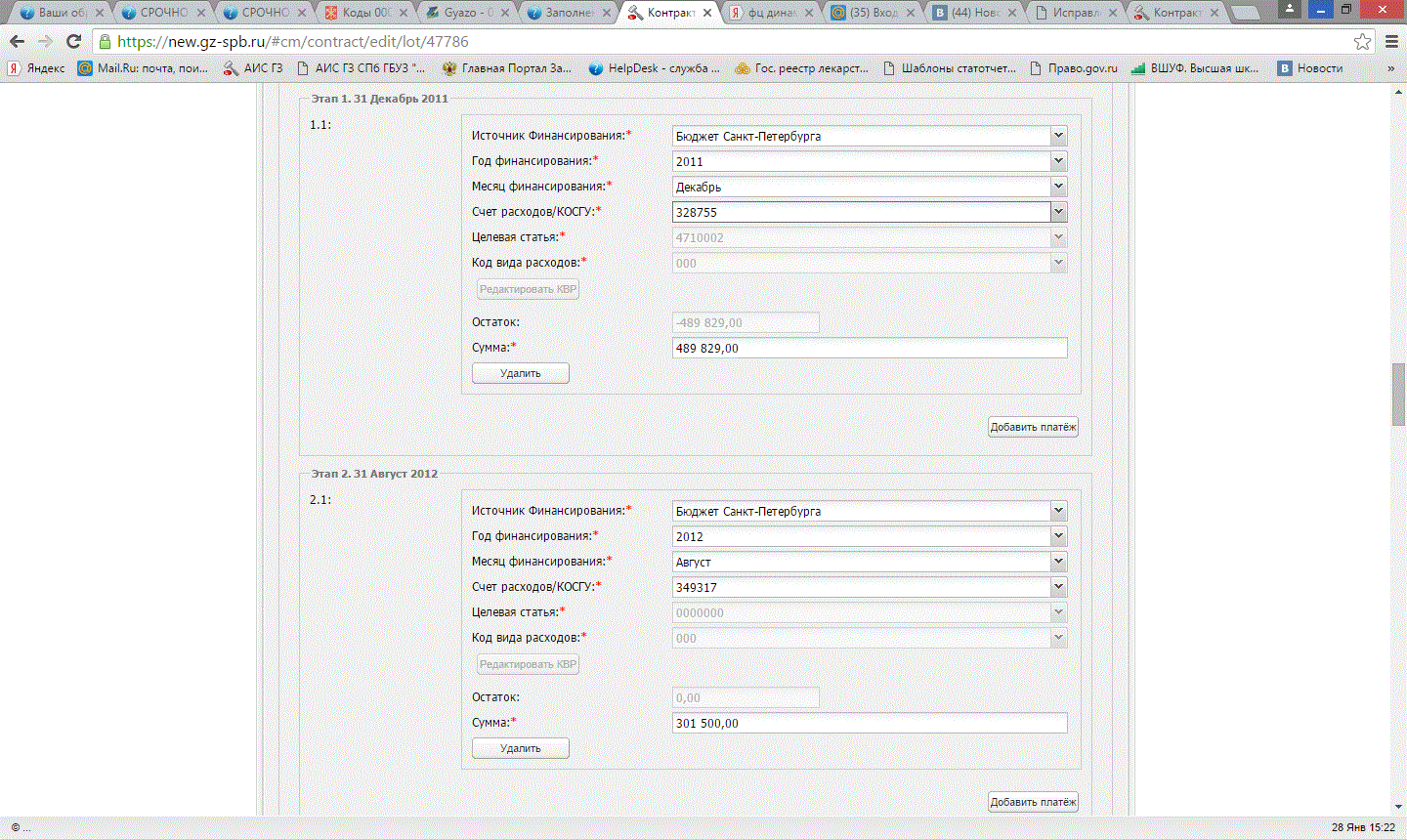
Task: Open the "HelpDesk - служба" bookmark
Action: tap(654, 68)
